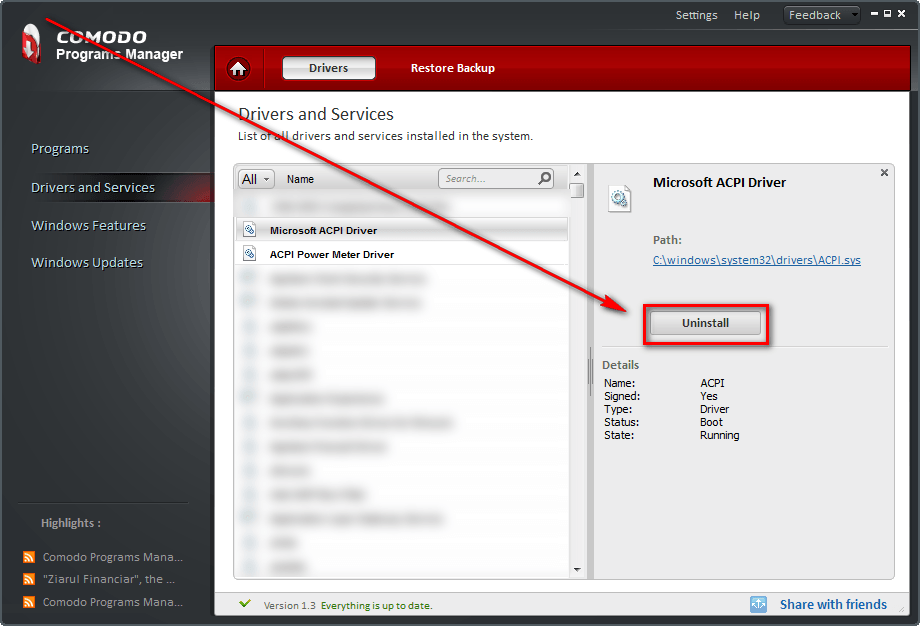
Task: Open the first RSS highlight feed icon
Action: [29, 557]
